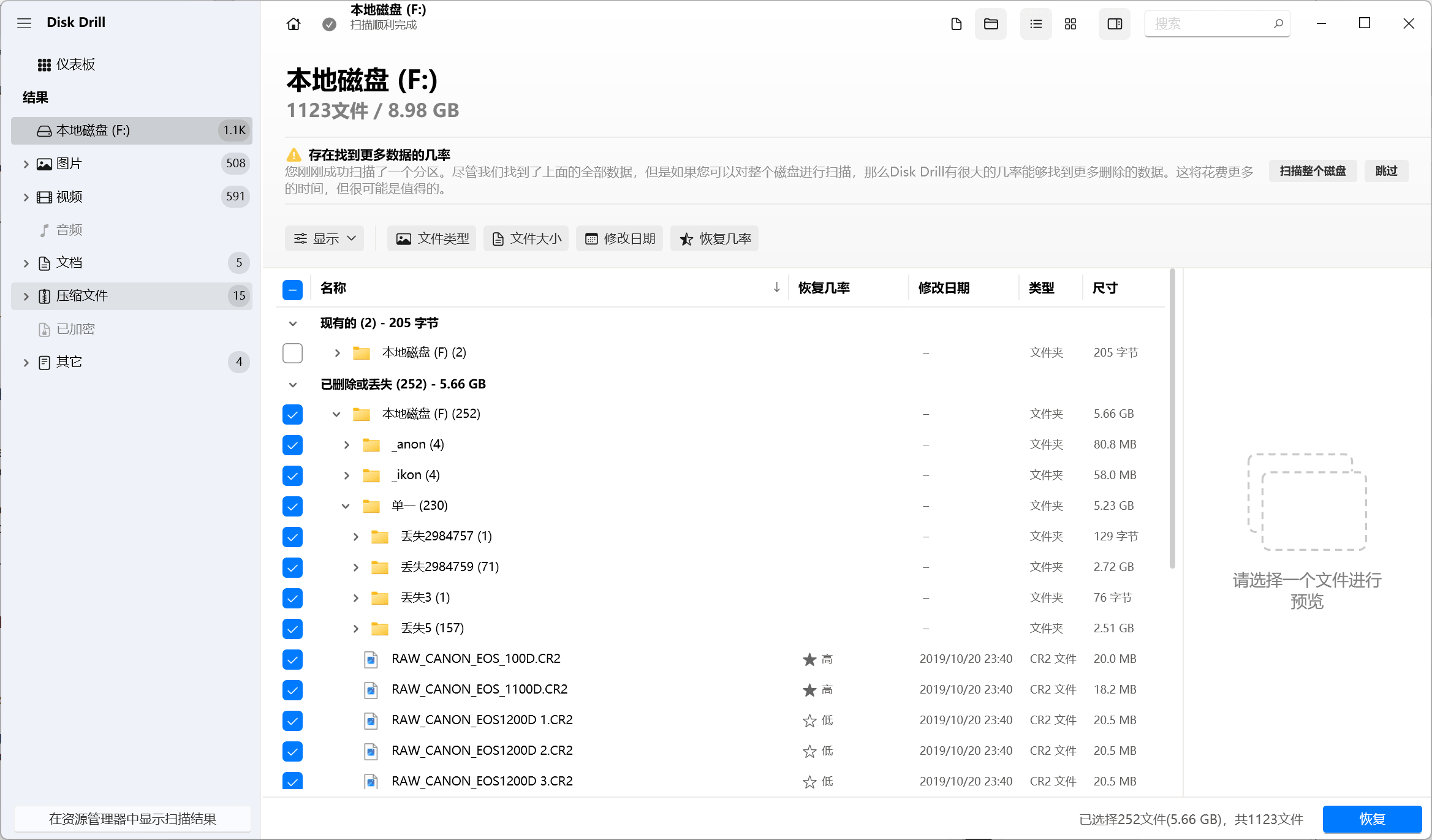Collapse the 单一 (230) folder
This screenshot has height=840, width=1432.
click(x=346, y=506)
